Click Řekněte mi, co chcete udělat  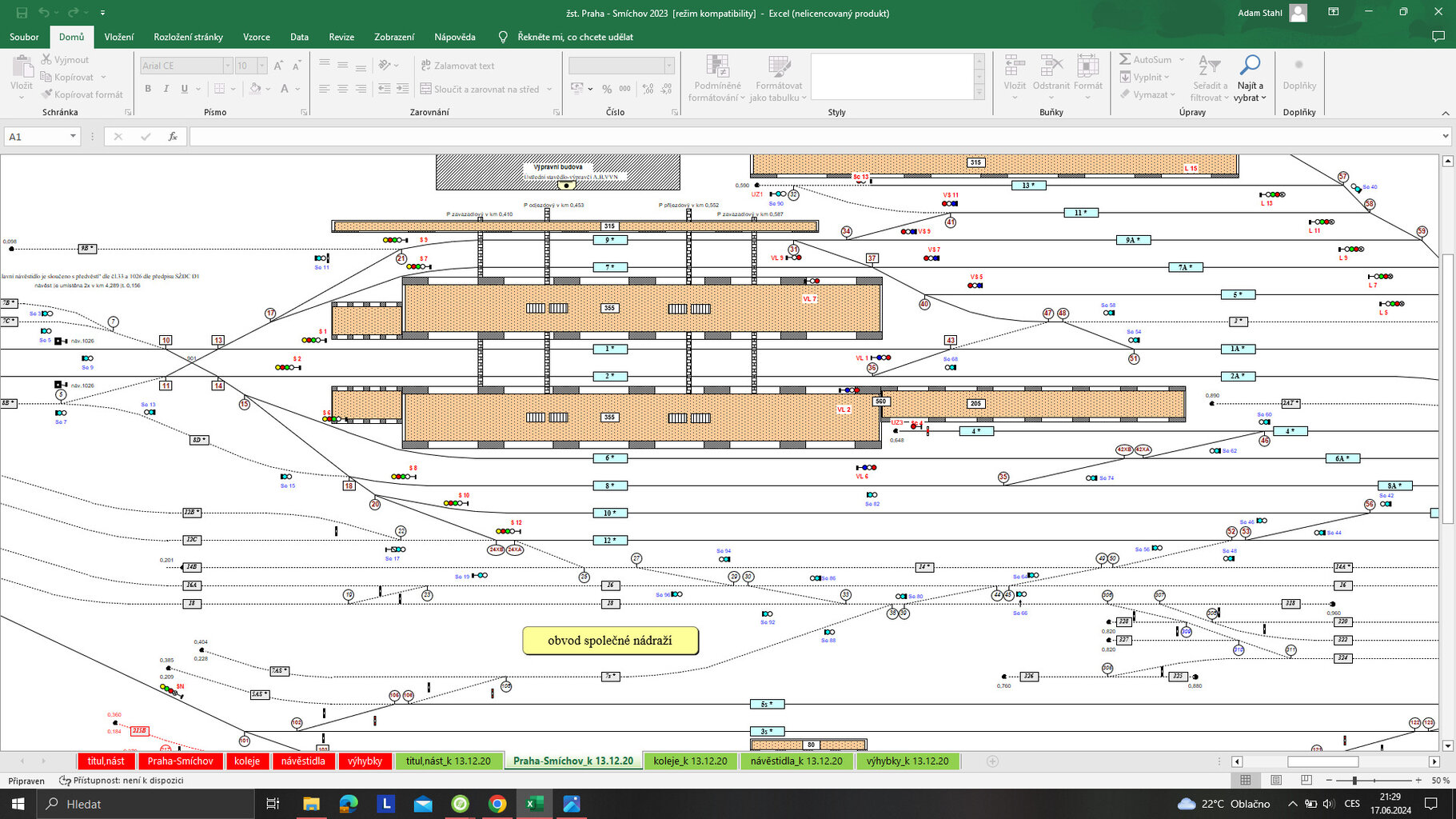pyautogui.click(x=575, y=37)
